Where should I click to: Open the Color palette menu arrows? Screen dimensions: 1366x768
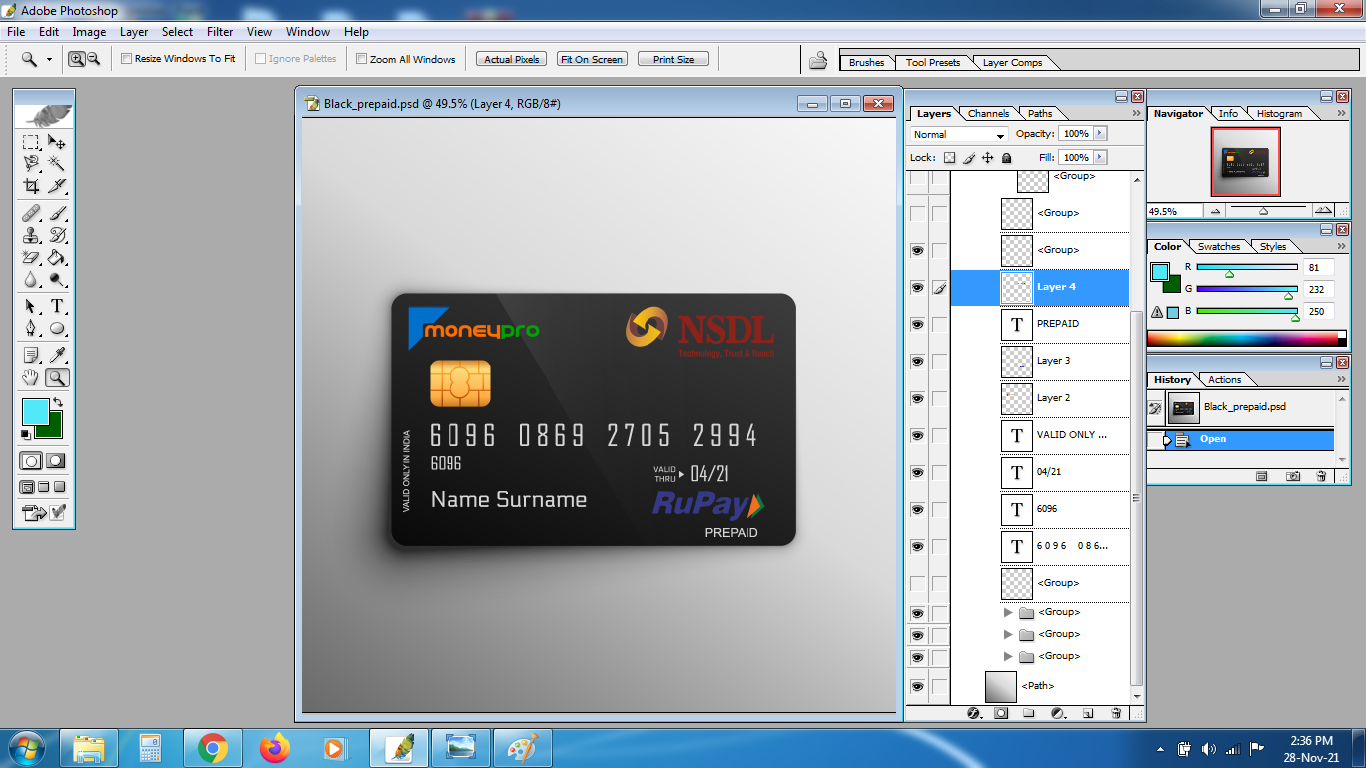coord(1339,247)
